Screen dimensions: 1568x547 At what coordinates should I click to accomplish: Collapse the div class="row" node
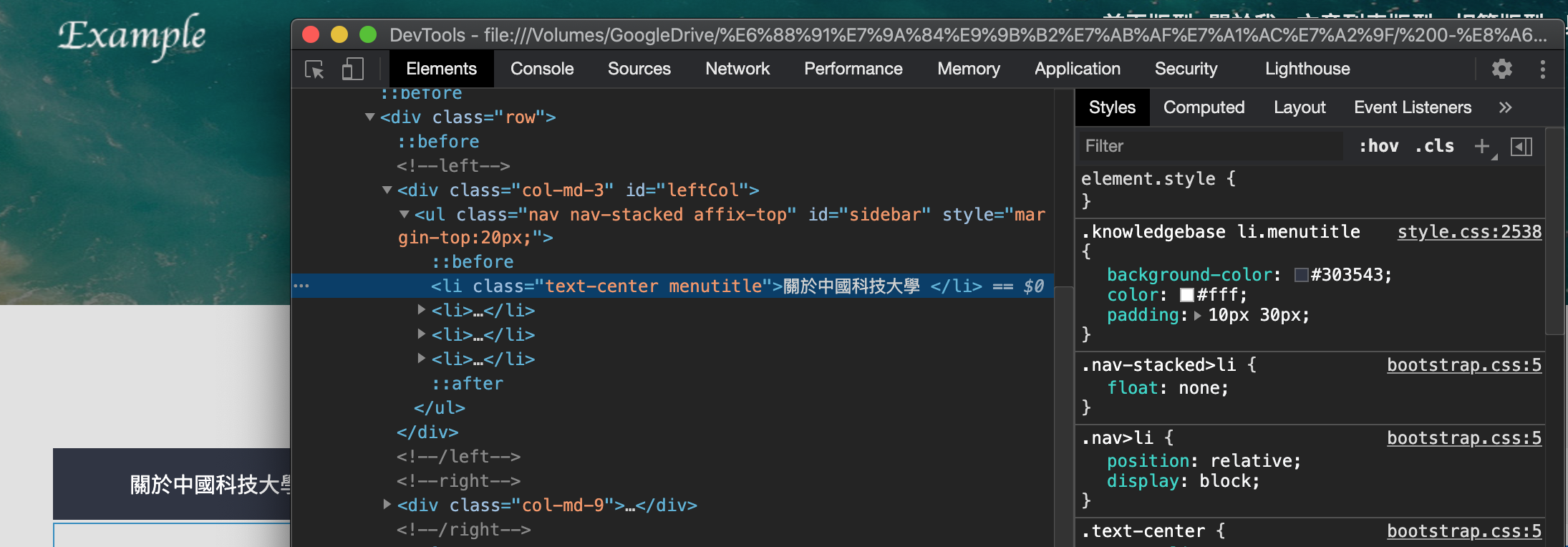[x=369, y=117]
